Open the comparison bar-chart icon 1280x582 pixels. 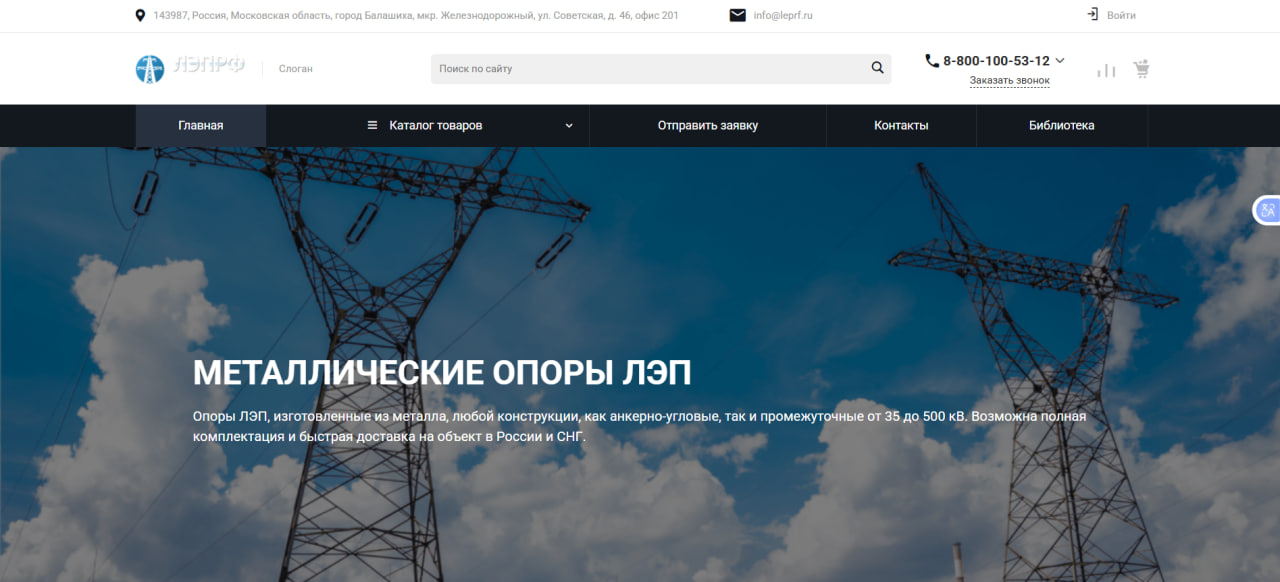(1106, 70)
